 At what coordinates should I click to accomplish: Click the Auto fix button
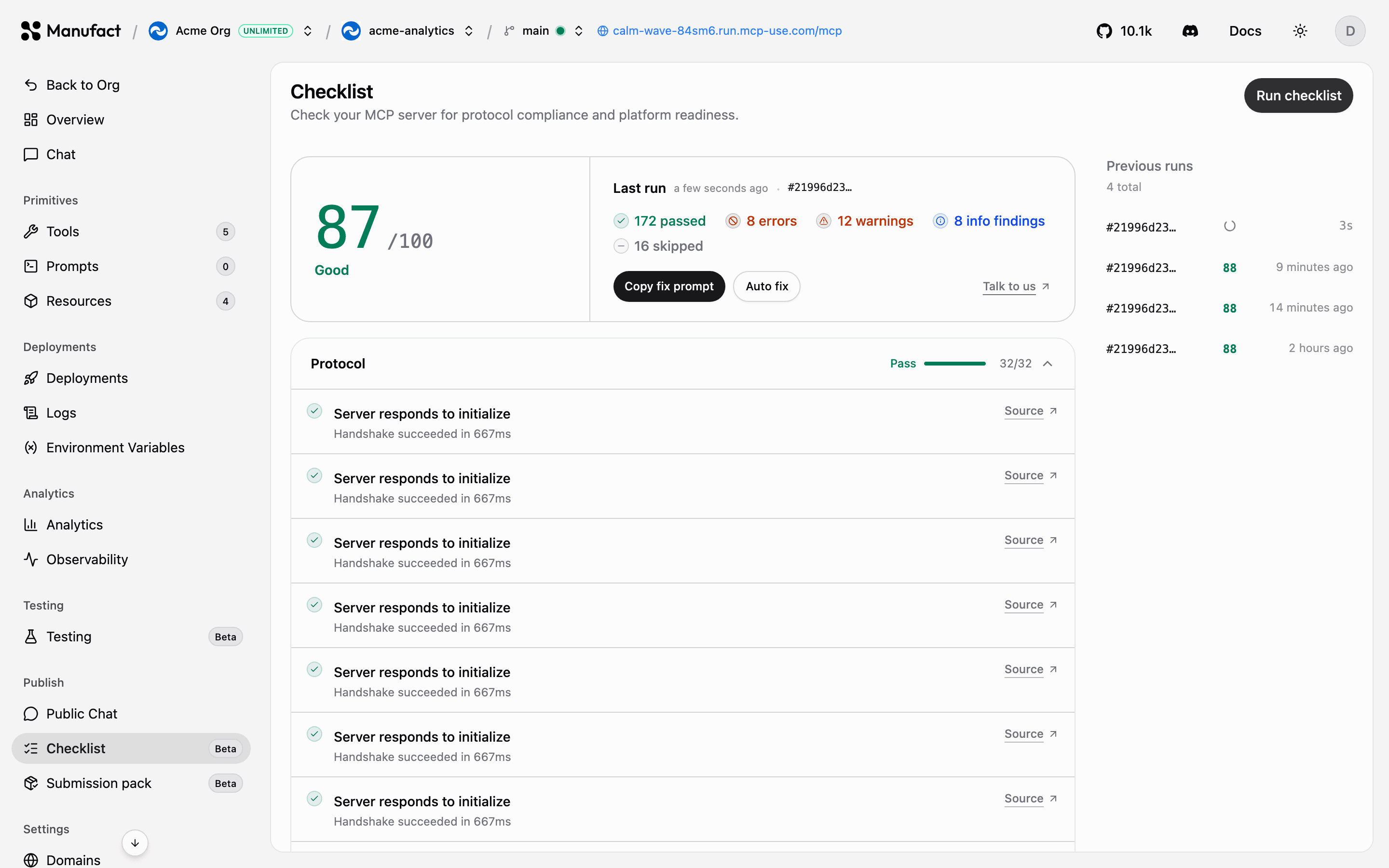[767, 286]
